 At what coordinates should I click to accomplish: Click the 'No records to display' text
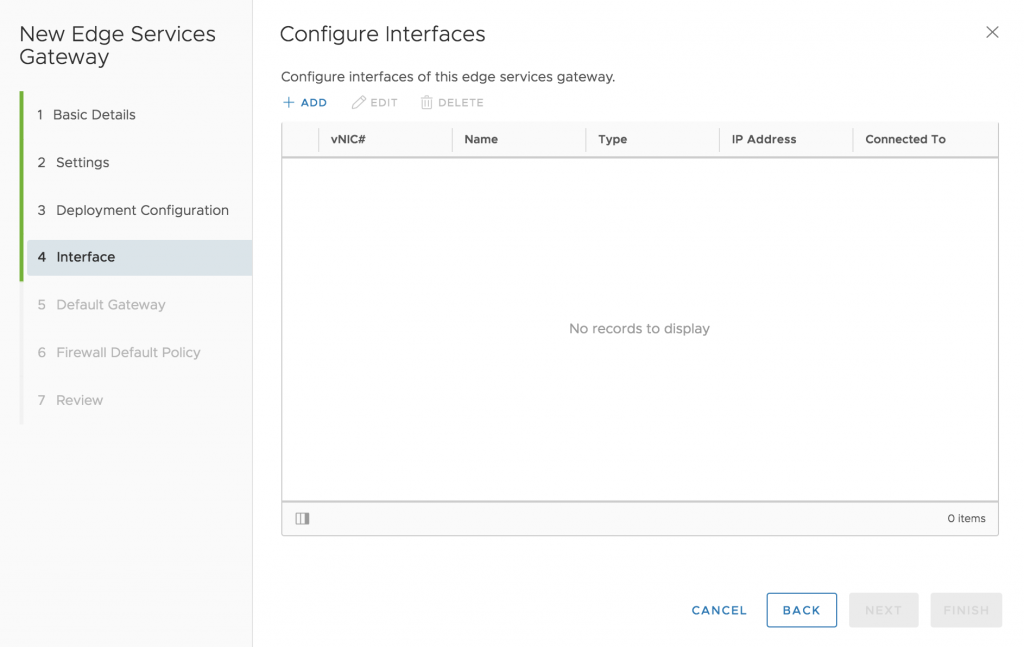639,328
